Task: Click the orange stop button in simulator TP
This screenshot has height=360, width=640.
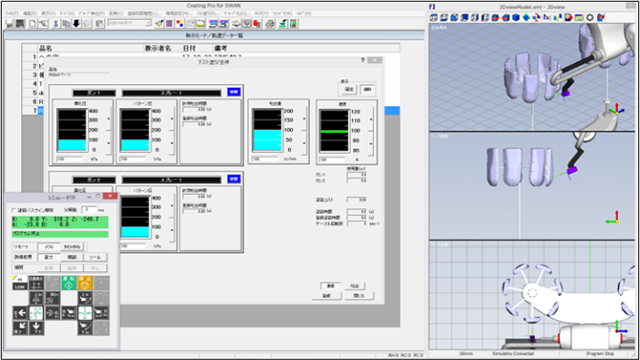Action: coord(85,282)
